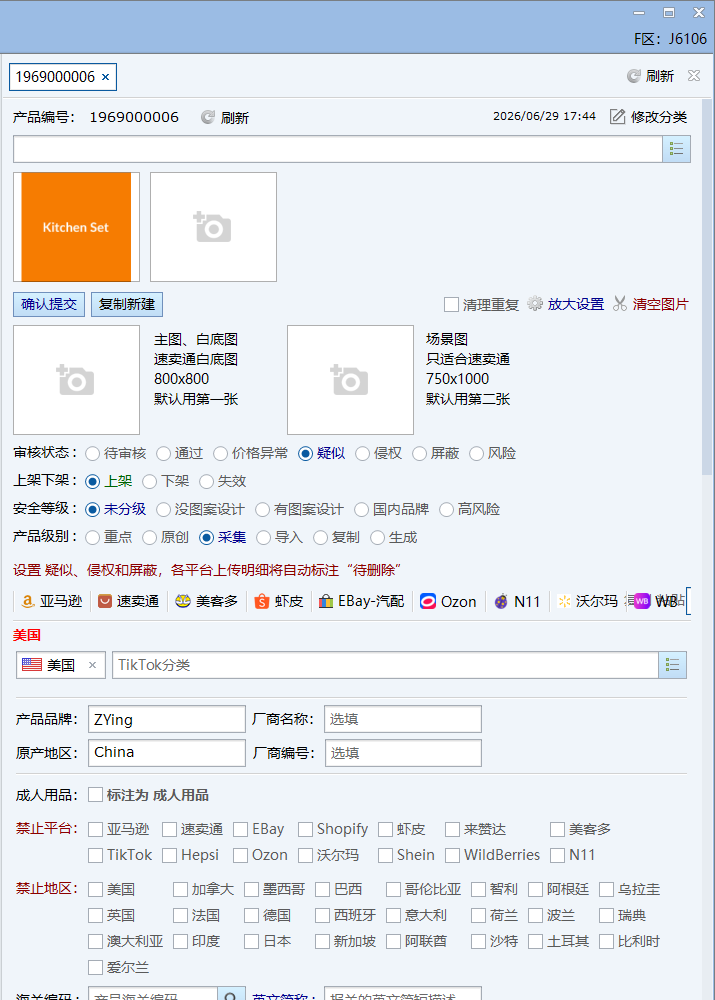Switch to the 美客多 platform tab
The width and height of the screenshot is (715, 1000).
click(207, 601)
